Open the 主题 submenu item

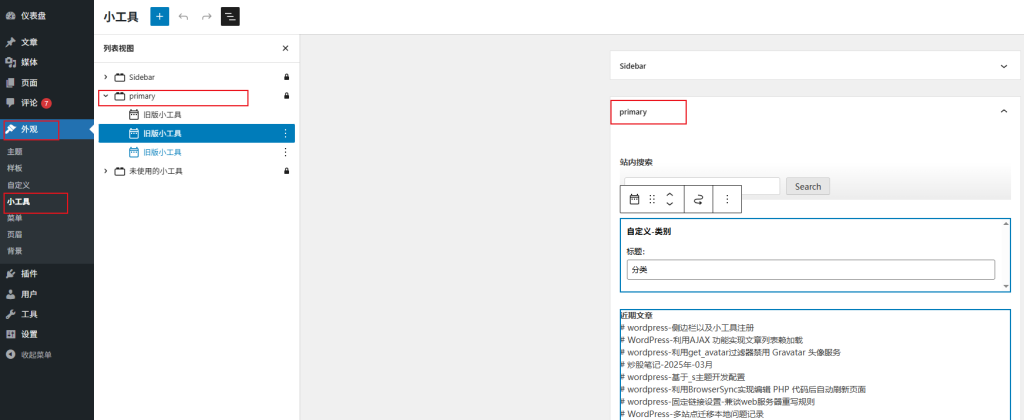(14, 151)
